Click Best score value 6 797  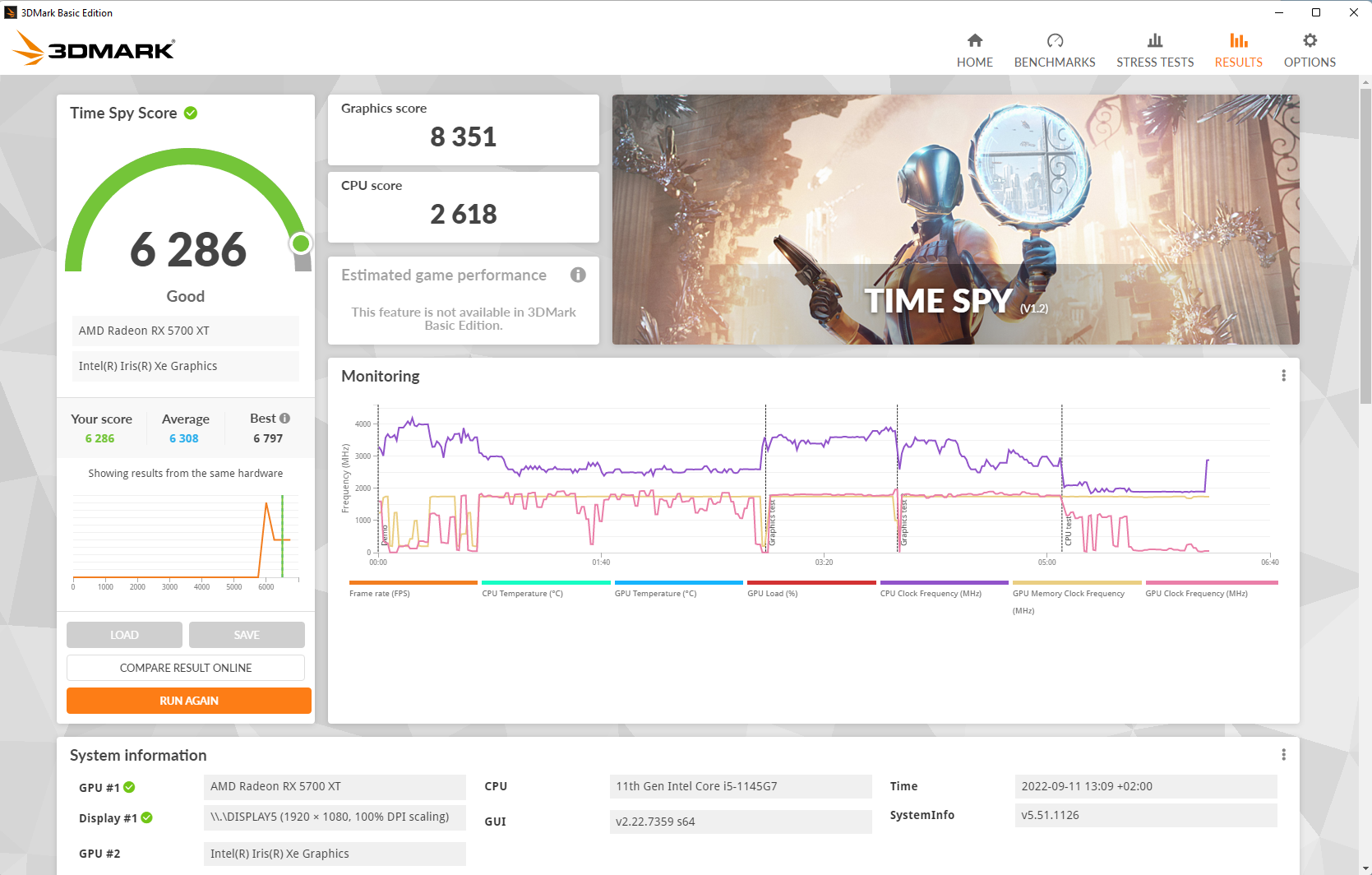[x=268, y=438]
